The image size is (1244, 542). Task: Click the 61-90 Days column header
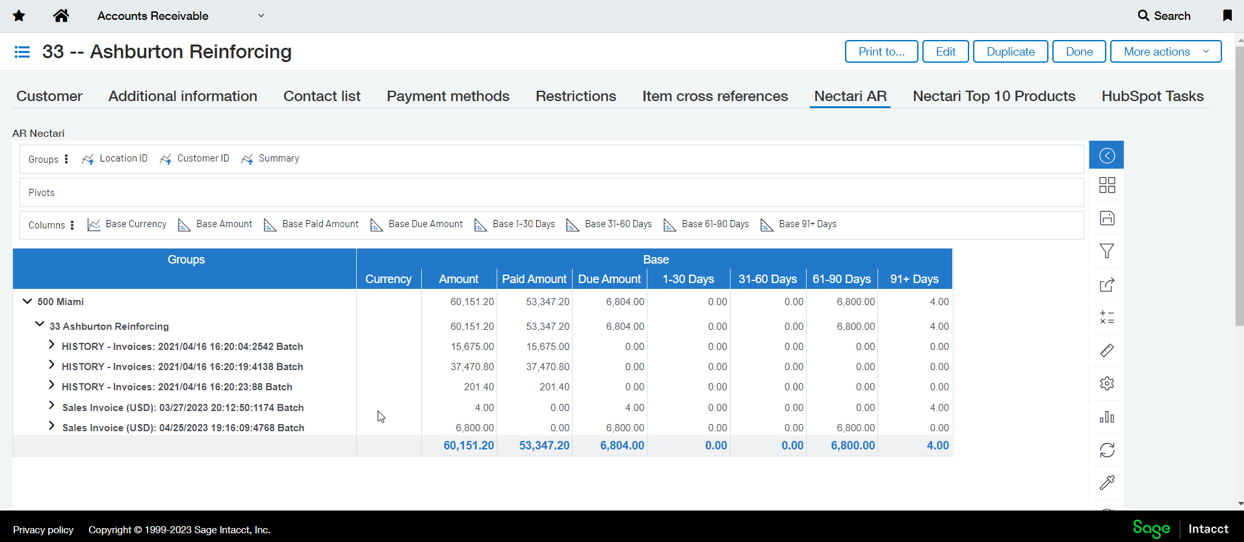point(842,279)
